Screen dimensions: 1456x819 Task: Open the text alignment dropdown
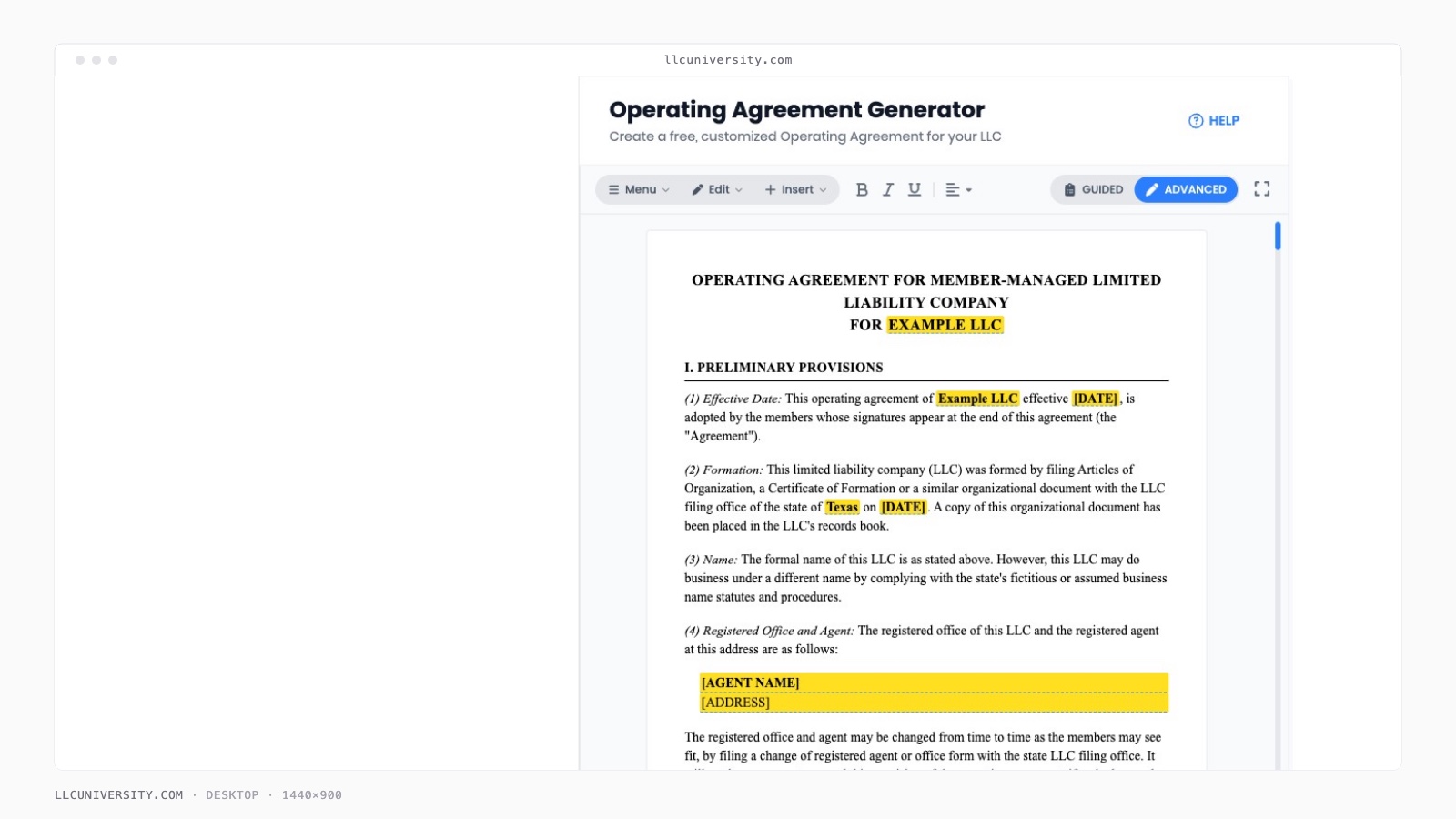pos(958,189)
